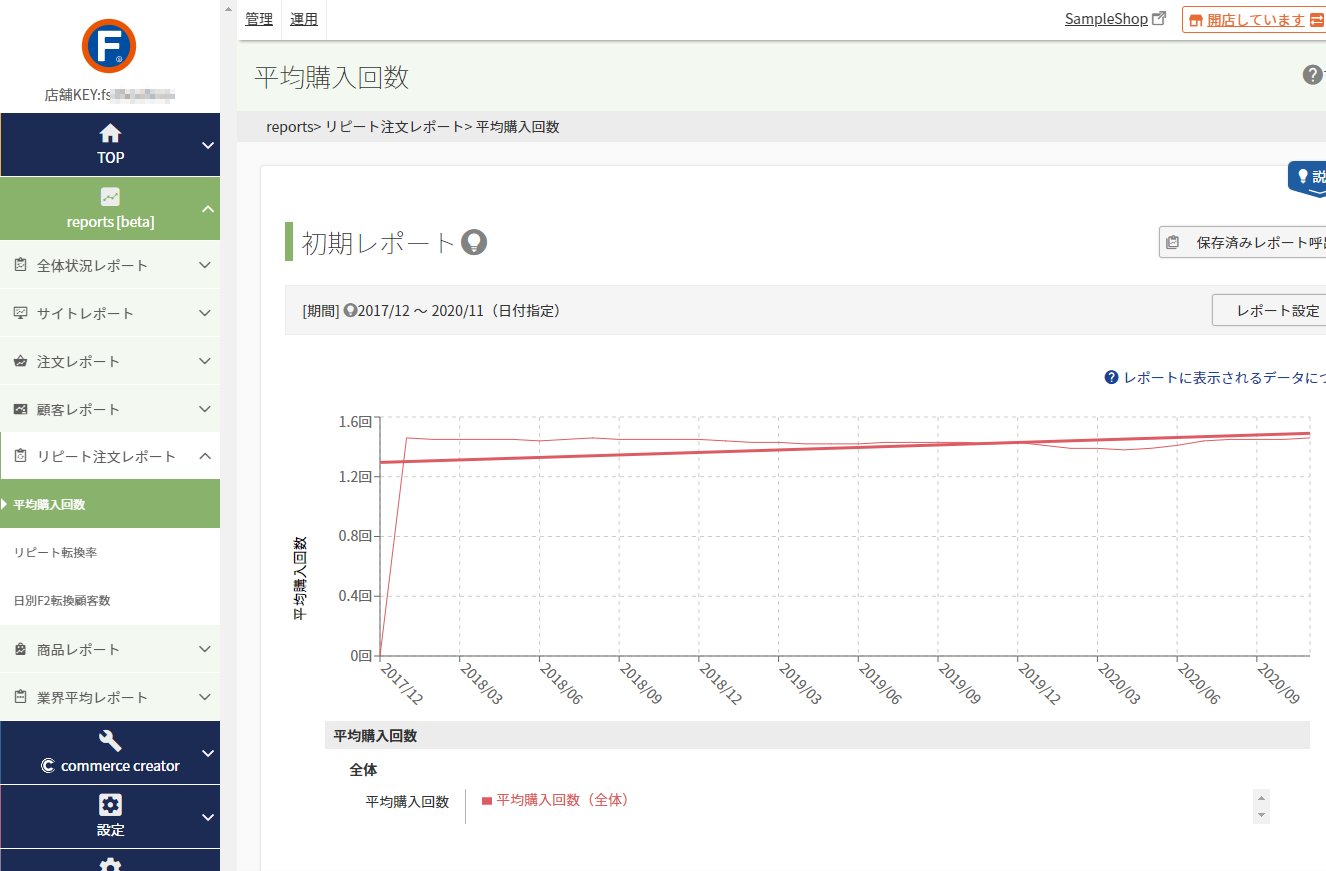The height and width of the screenshot is (871, 1326).
Task: Click the 開店しています status button
Action: tap(1254, 19)
